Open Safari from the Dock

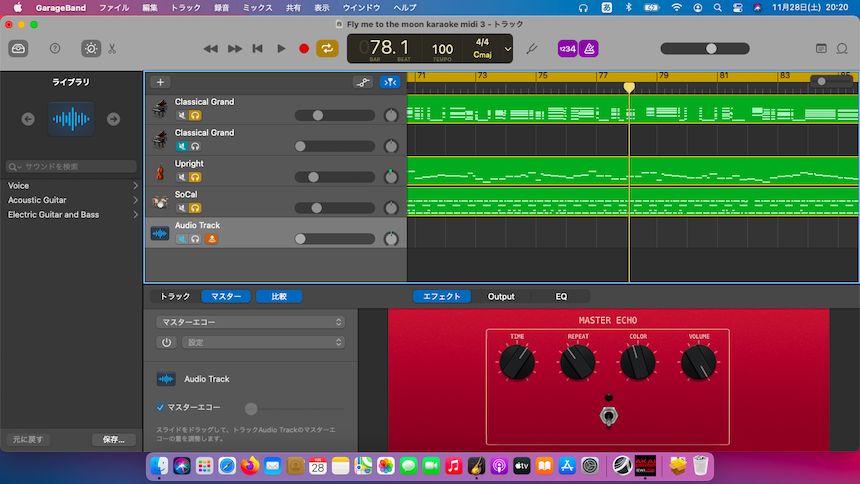[227, 466]
